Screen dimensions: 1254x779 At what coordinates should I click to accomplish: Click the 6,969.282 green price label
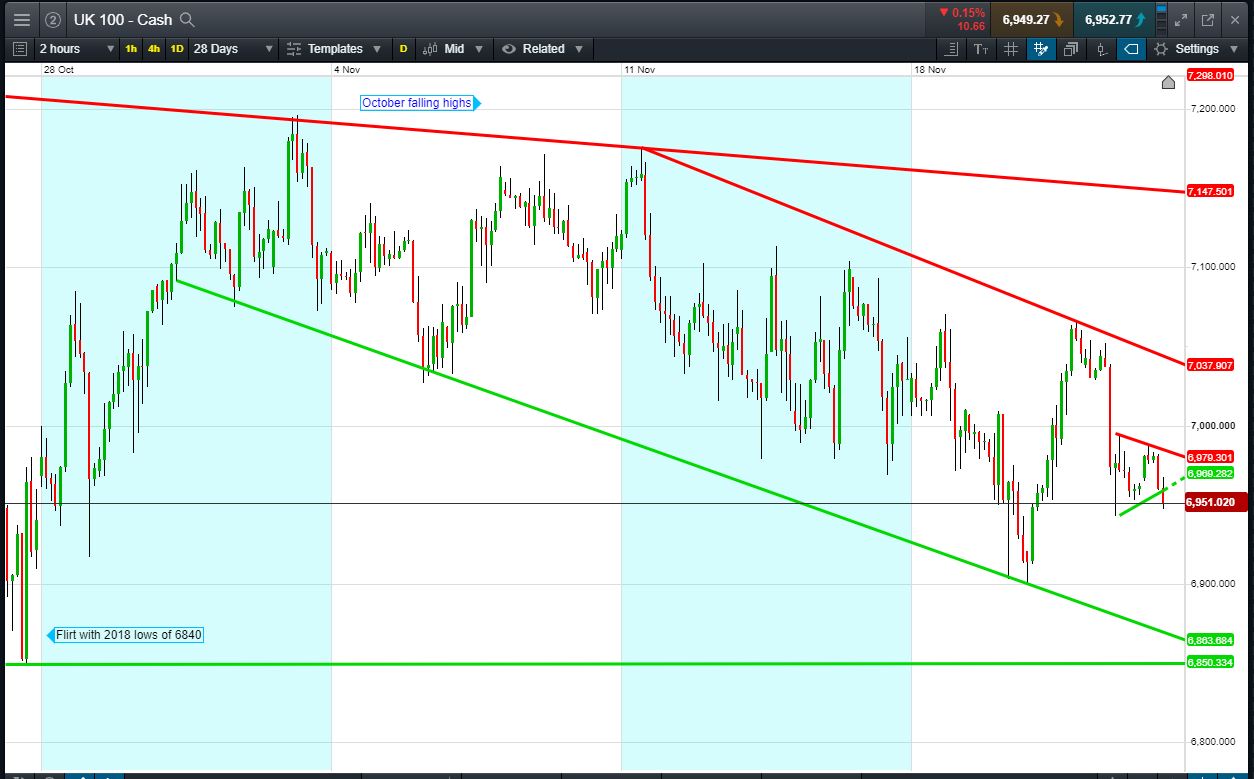click(1209, 473)
